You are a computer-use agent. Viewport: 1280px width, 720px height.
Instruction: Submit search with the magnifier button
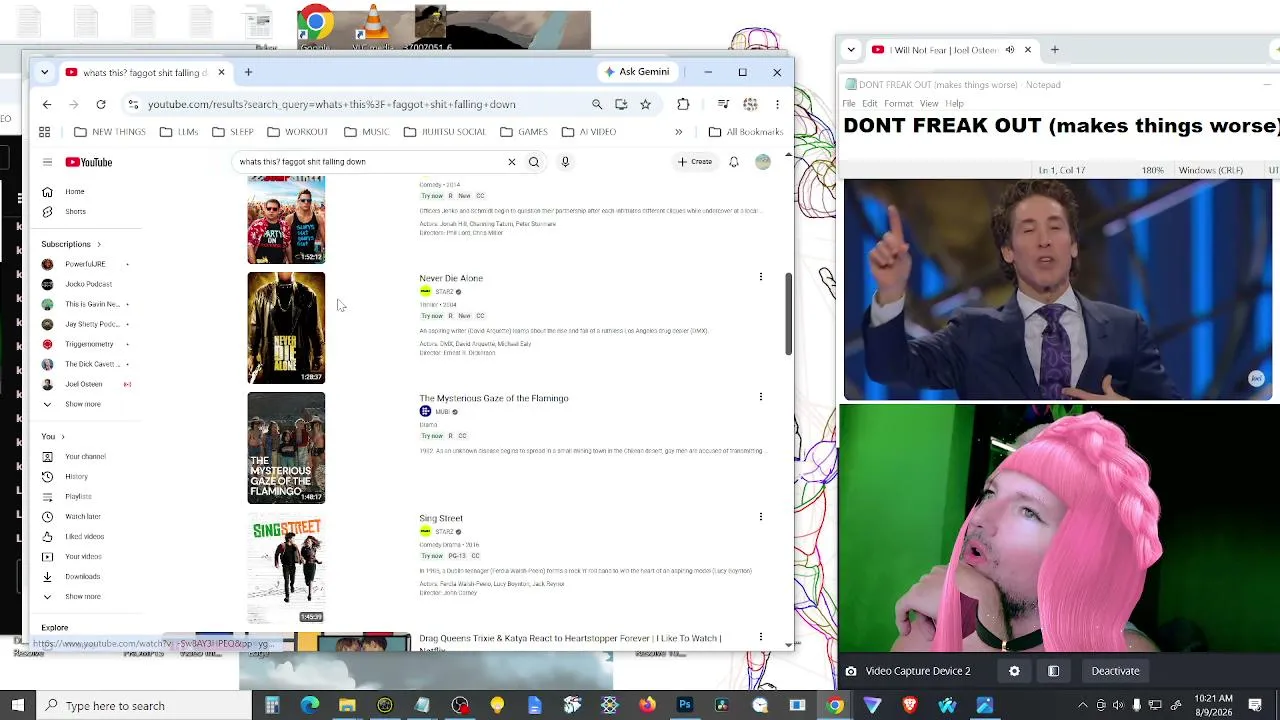click(534, 162)
